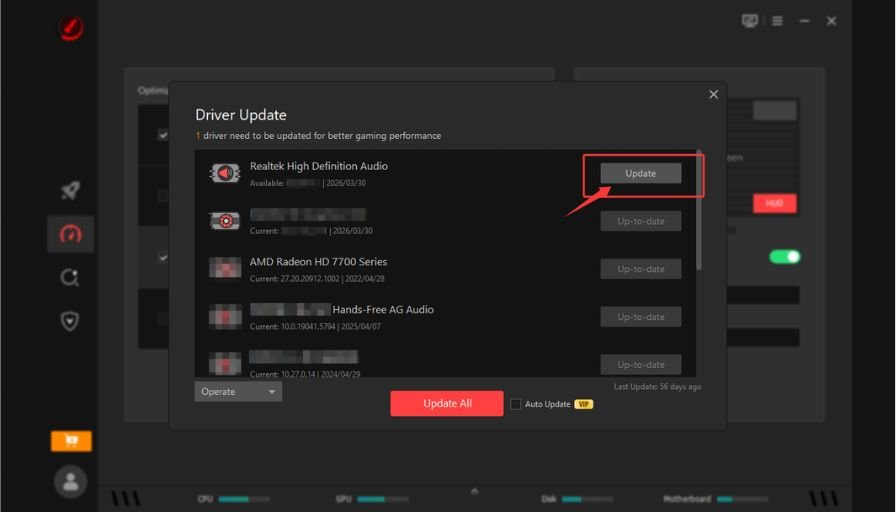
Task: Open the shield protection sidebar tab
Action: click(x=70, y=321)
